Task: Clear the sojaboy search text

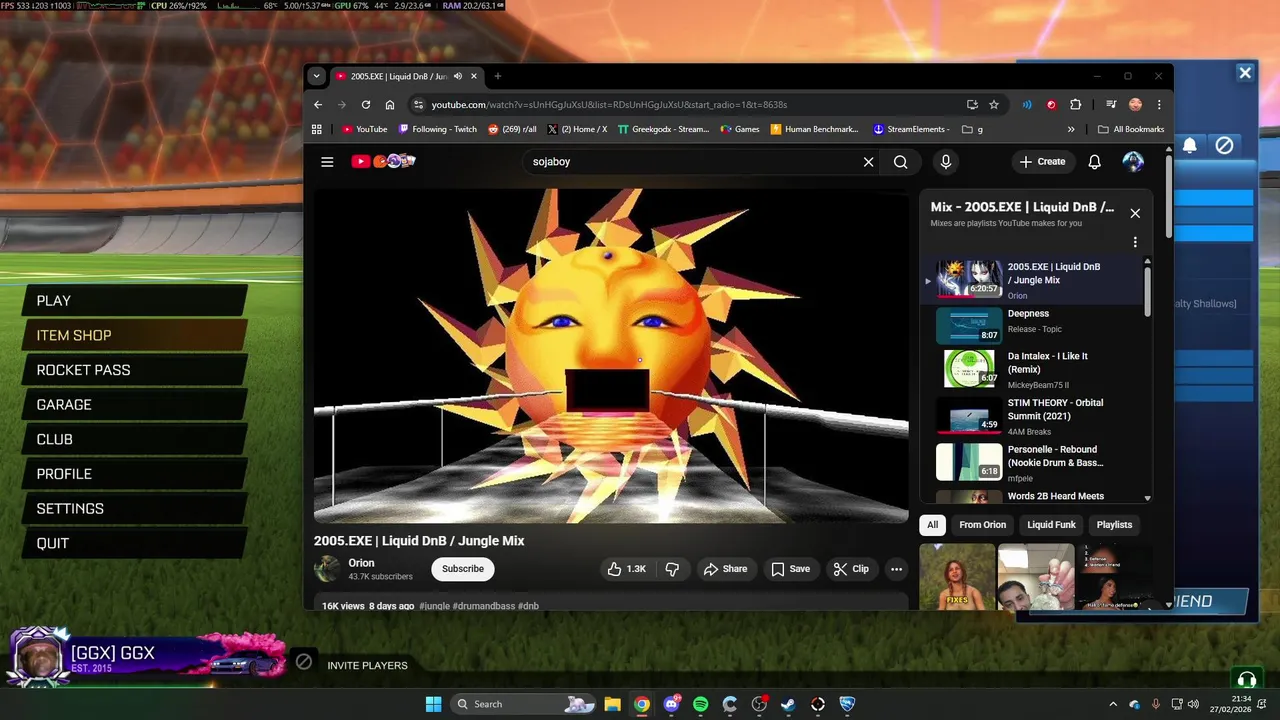Action: tap(868, 162)
